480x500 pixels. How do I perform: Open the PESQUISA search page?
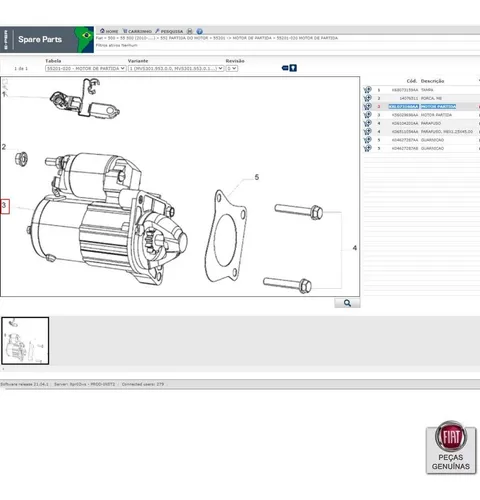tap(169, 31)
